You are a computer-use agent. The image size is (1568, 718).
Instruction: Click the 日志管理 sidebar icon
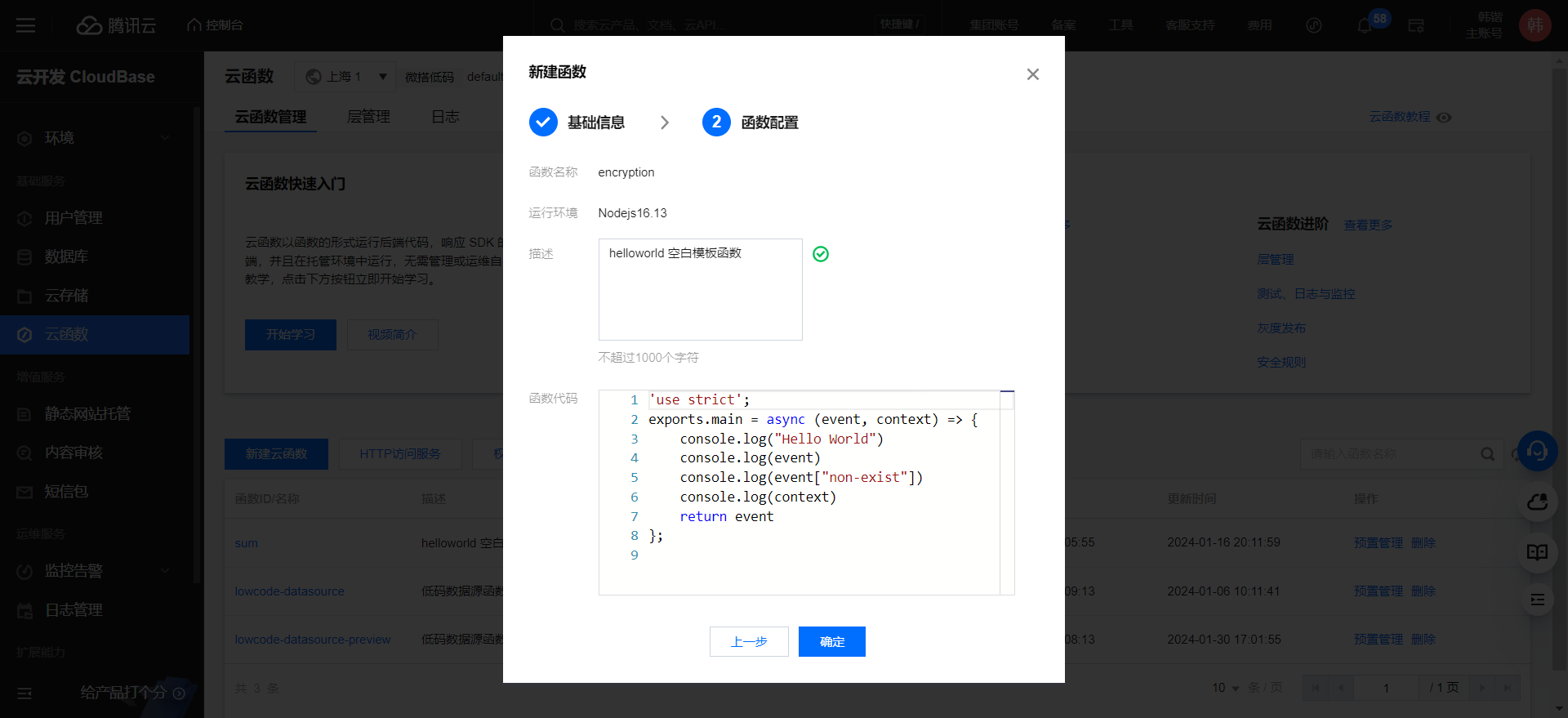coord(24,610)
